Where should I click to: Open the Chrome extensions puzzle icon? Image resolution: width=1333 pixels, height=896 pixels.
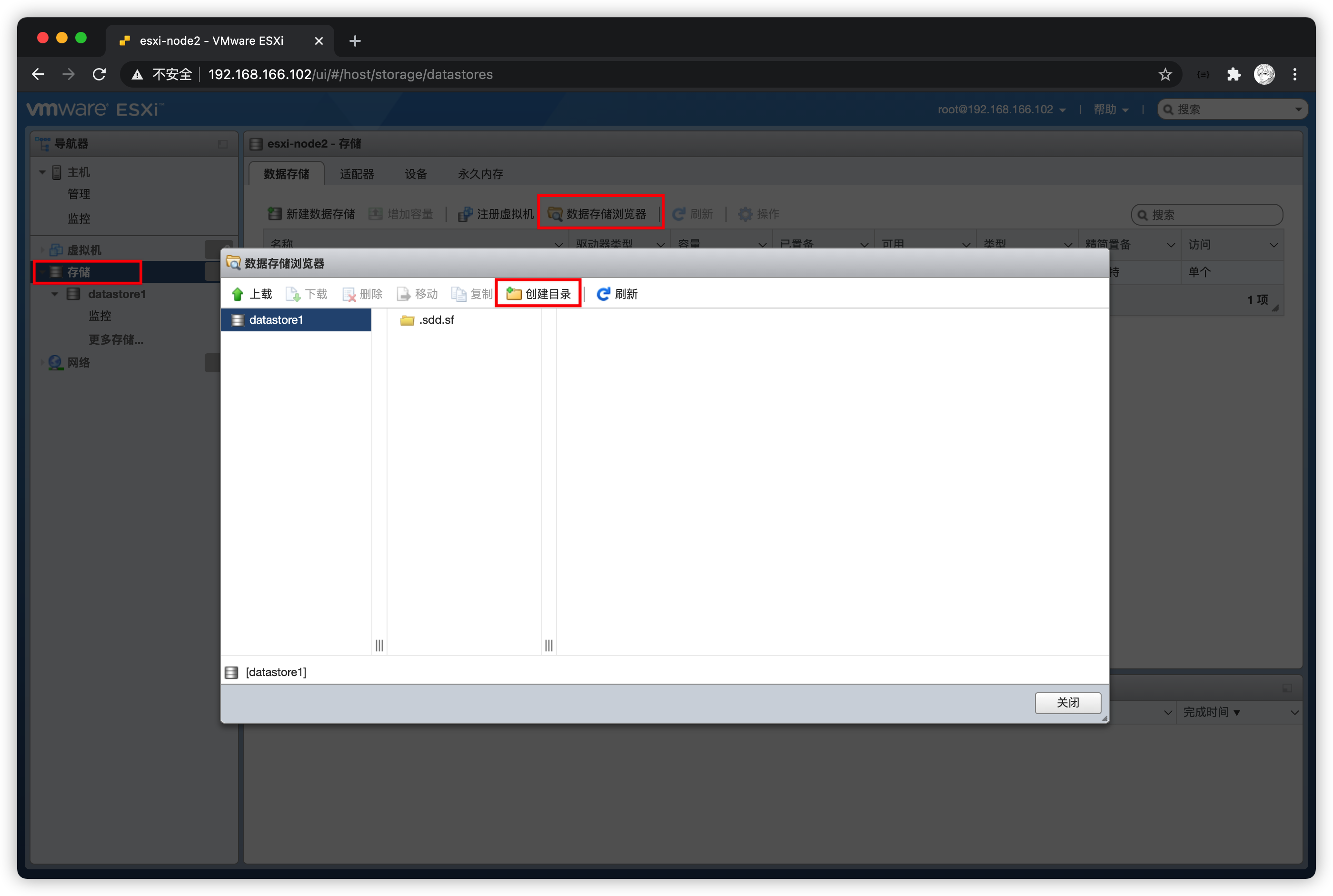click(1234, 74)
